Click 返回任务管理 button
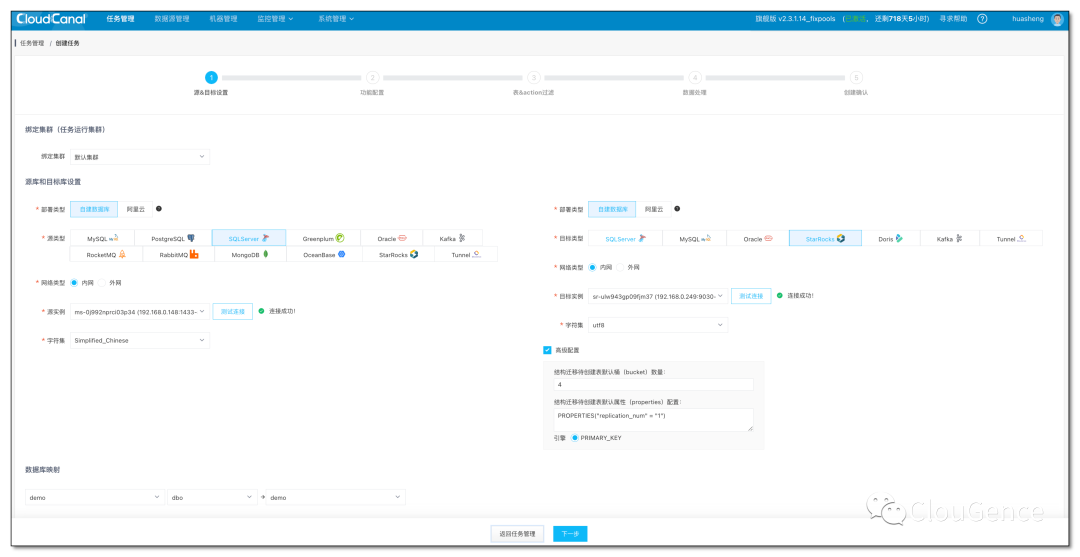Screen dimensions: 1080x557 [x=517, y=534]
